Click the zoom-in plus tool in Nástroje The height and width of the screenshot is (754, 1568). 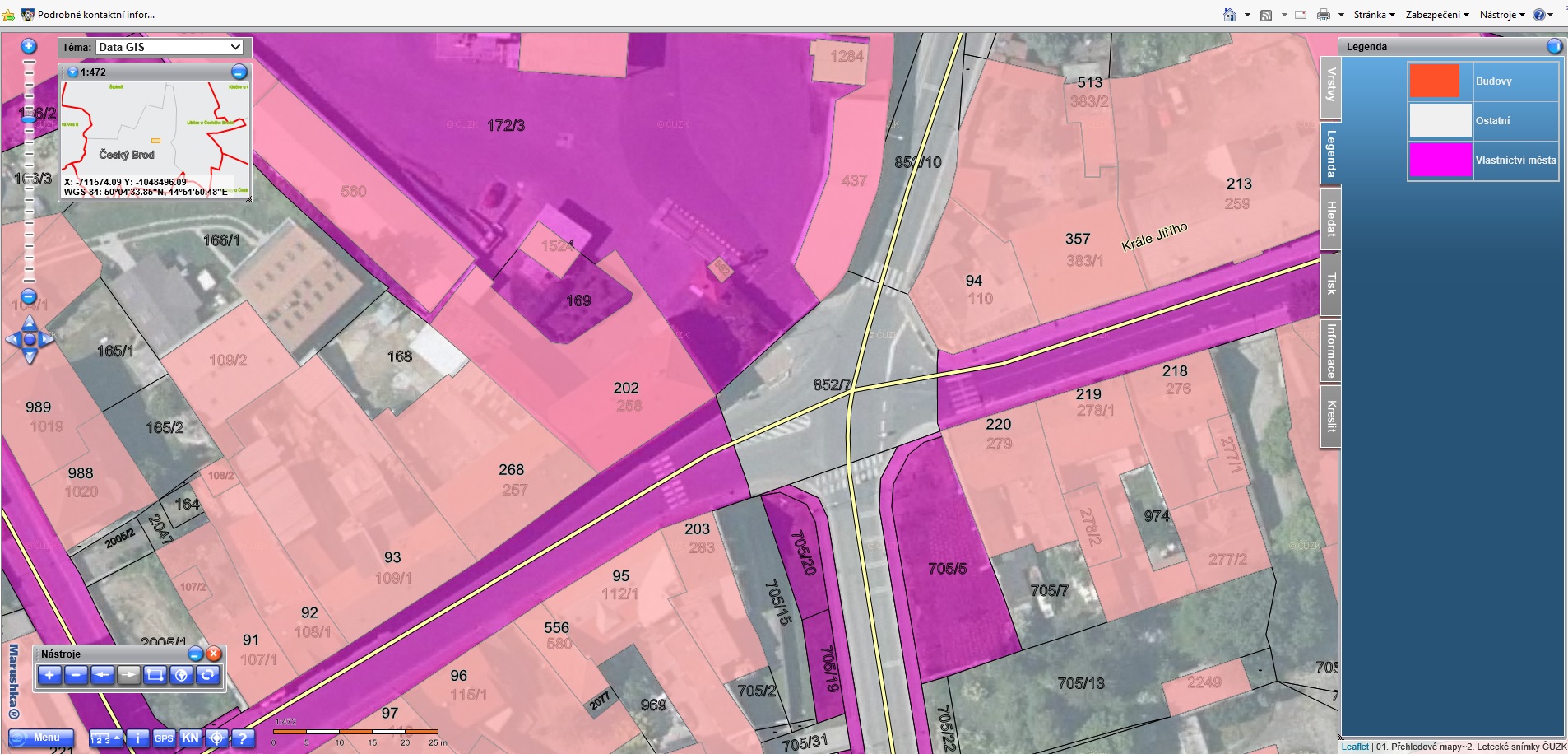49,676
